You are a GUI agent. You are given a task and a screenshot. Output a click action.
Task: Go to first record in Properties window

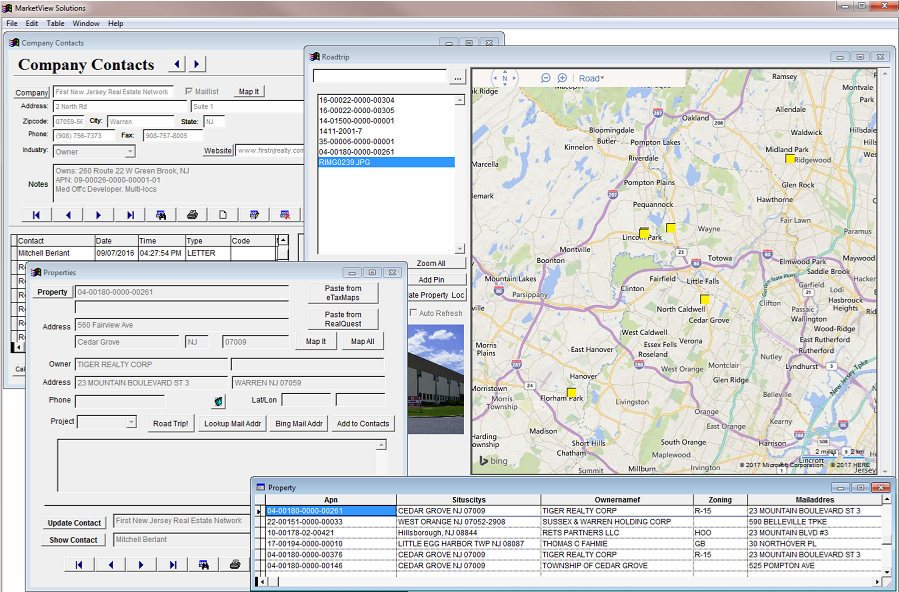tap(79, 565)
